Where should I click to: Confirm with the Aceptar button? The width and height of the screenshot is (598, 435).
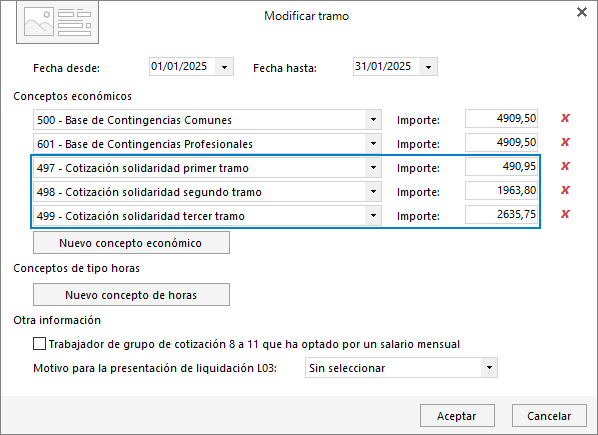pos(457,416)
